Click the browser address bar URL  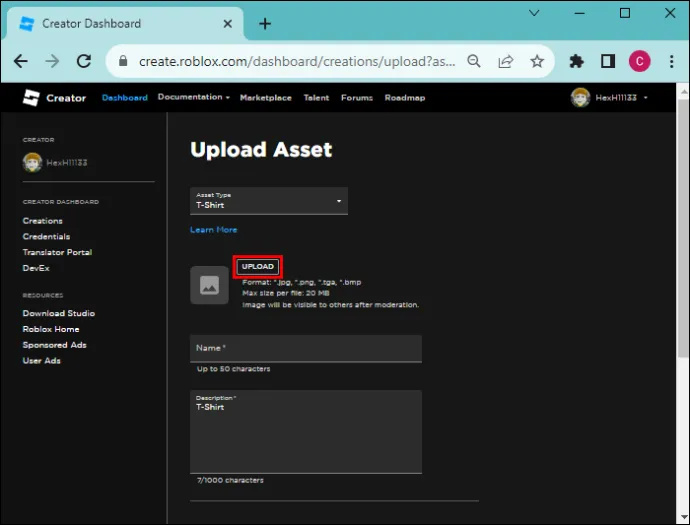[x=297, y=61]
